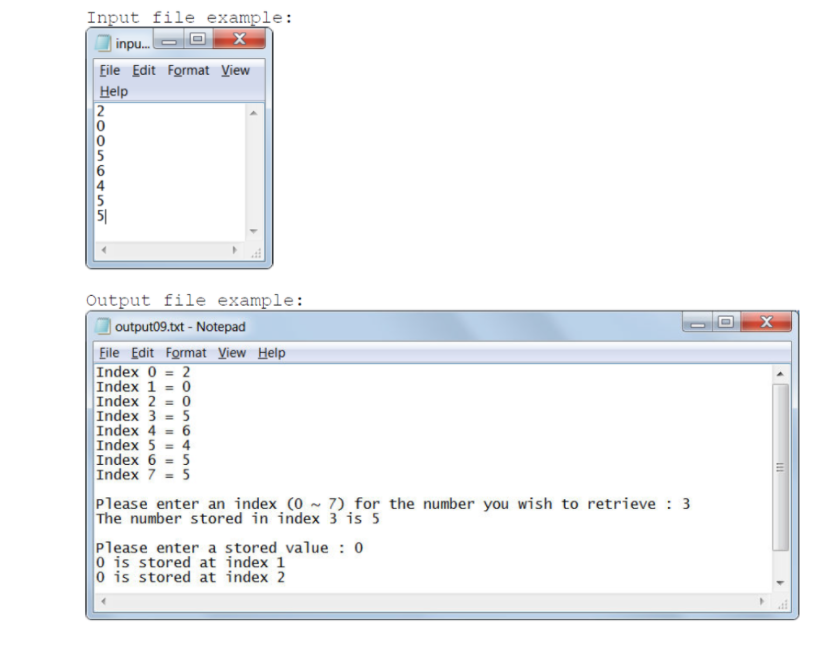The width and height of the screenshot is (833, 658).
Task: Open the File menu of output09.txt
Action: [x=110, y=353]
